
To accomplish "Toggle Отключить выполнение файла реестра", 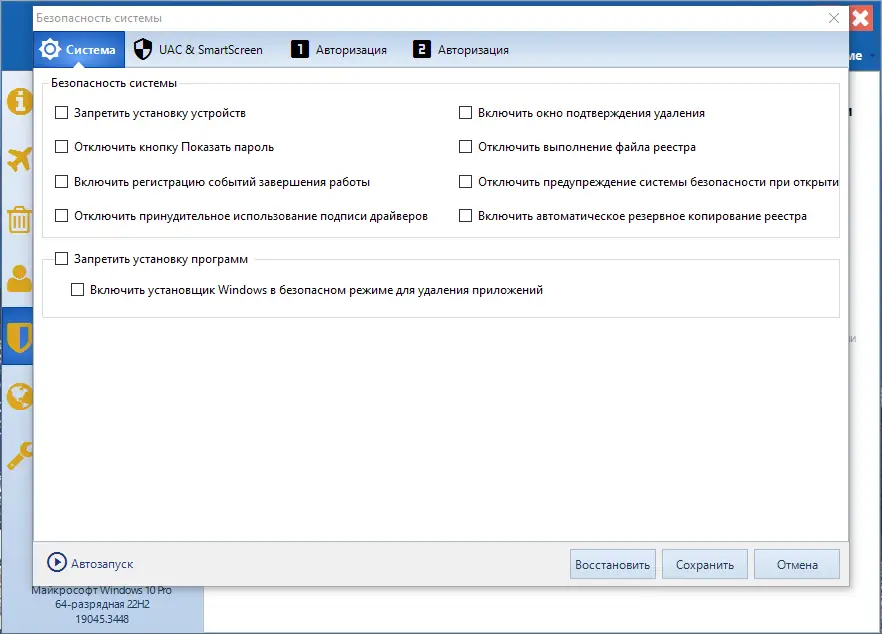I will coord(465,146).
